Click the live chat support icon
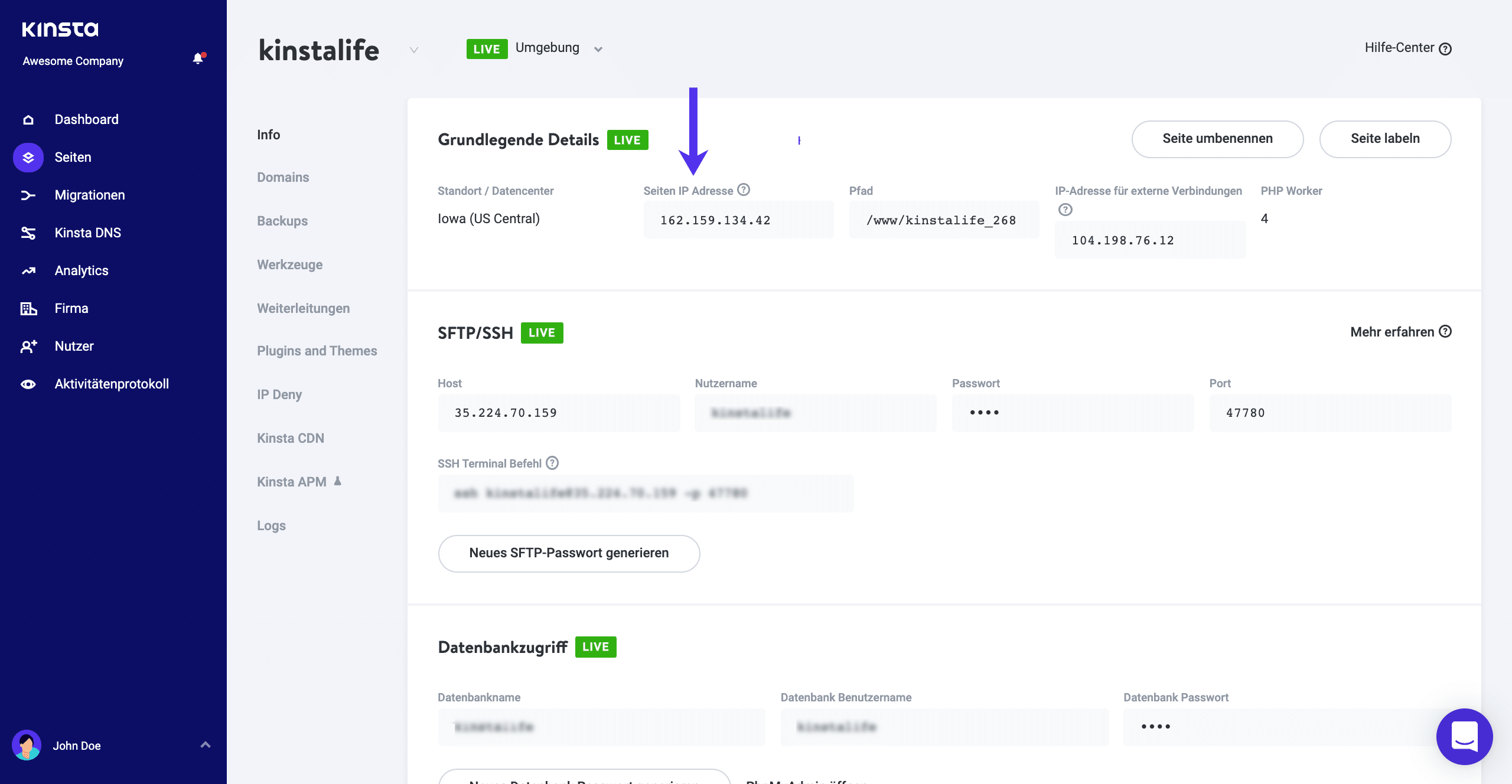The width and height of the screenshot is (1512, 784). tap(1464, 736)
